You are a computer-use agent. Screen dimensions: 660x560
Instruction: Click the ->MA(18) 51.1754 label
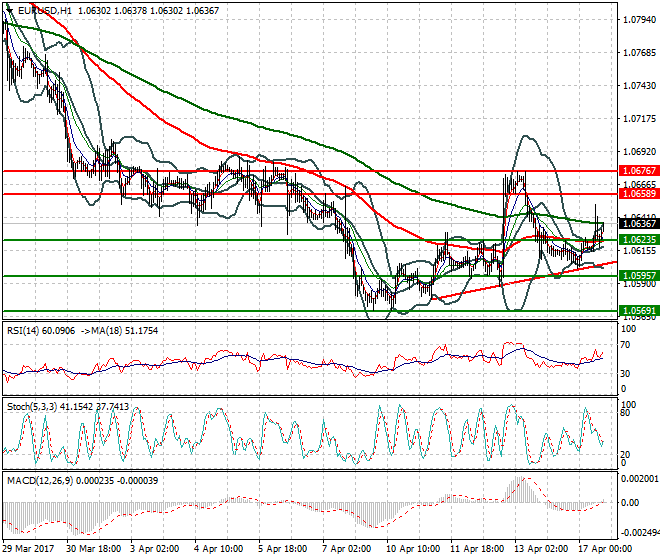coord(119,331)
